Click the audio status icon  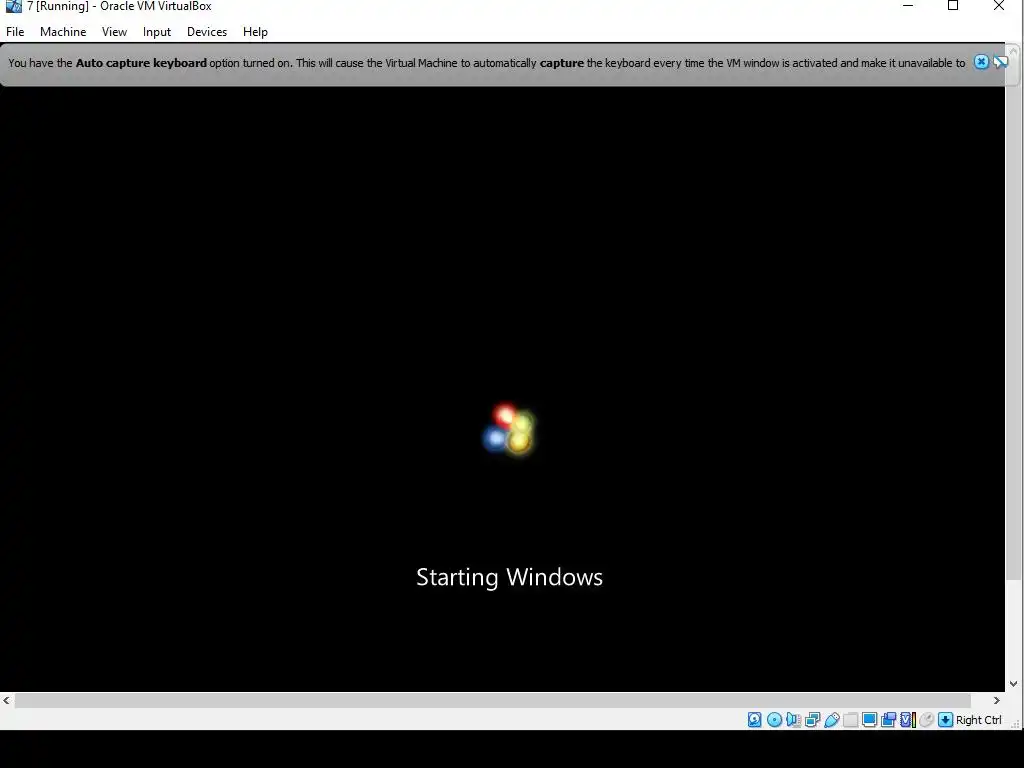click(793, 720)
